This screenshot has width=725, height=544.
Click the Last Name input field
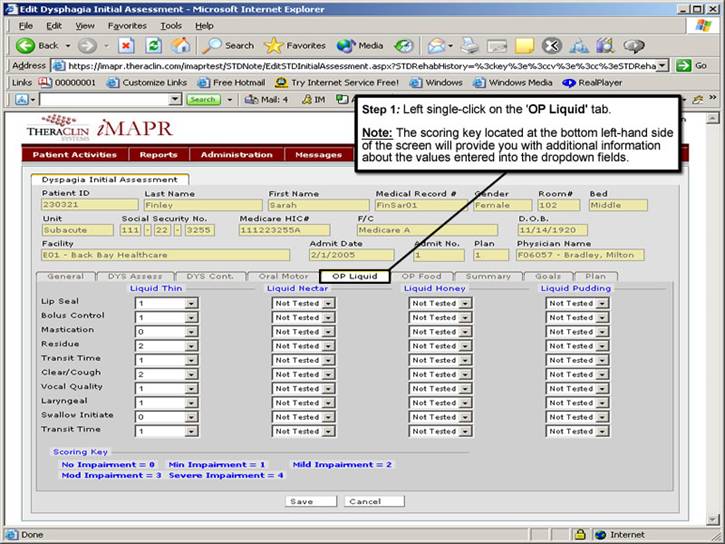tap(200, 205)
